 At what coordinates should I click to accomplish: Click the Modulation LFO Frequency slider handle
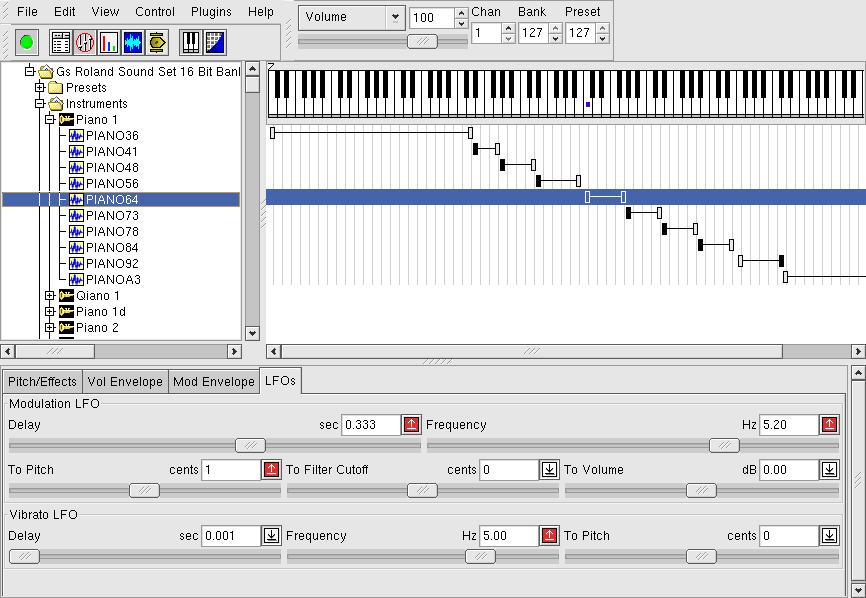coord(724,445)
